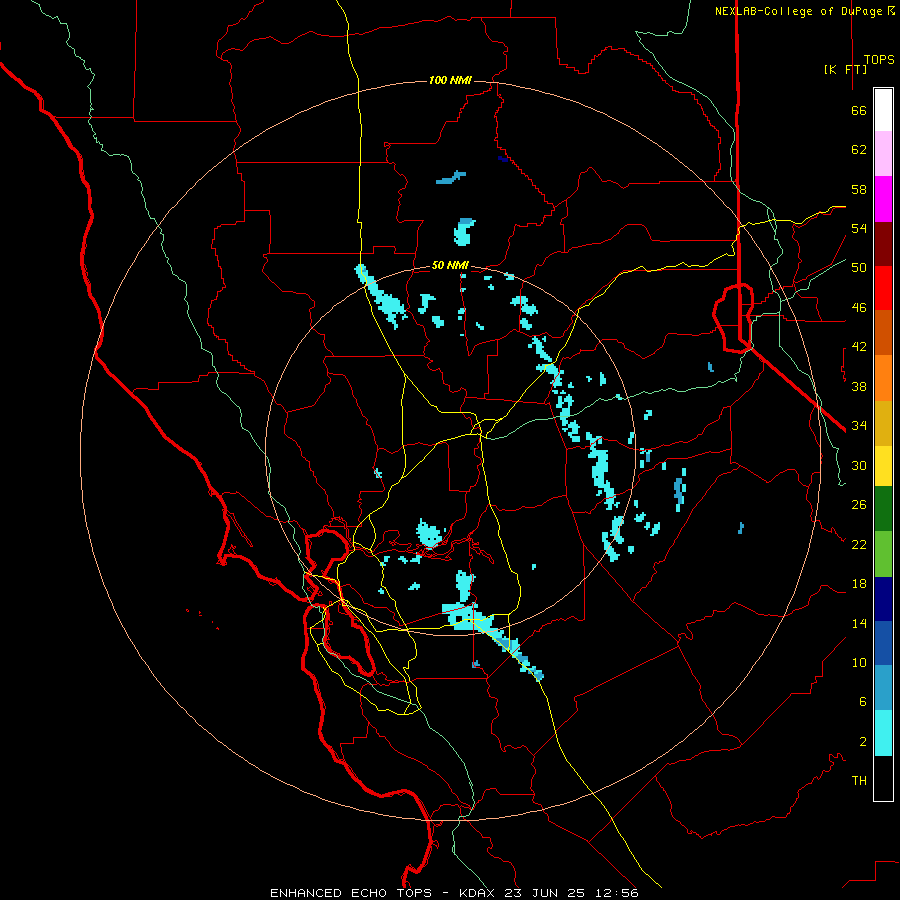
Task: Click the legend value 62
Action: point(859,150)
